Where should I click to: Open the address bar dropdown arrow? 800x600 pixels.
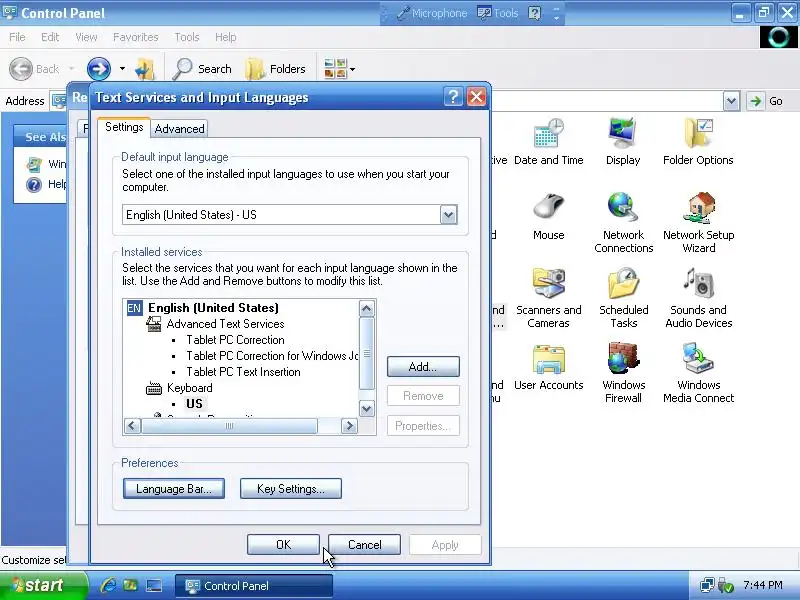pyautogui.click(x=731, y=101)
